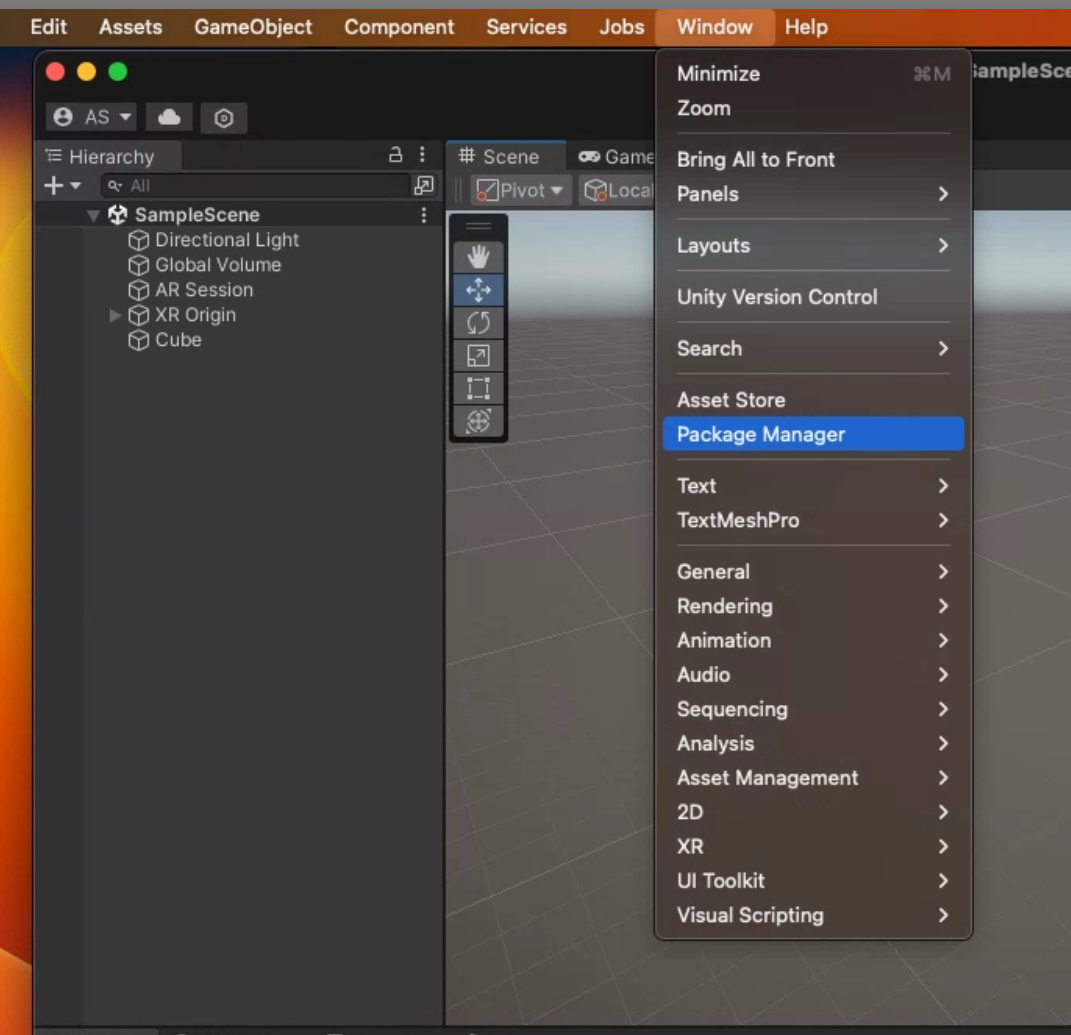
Task: Switch to the Scene tab
Action: (x=505, y=156)
